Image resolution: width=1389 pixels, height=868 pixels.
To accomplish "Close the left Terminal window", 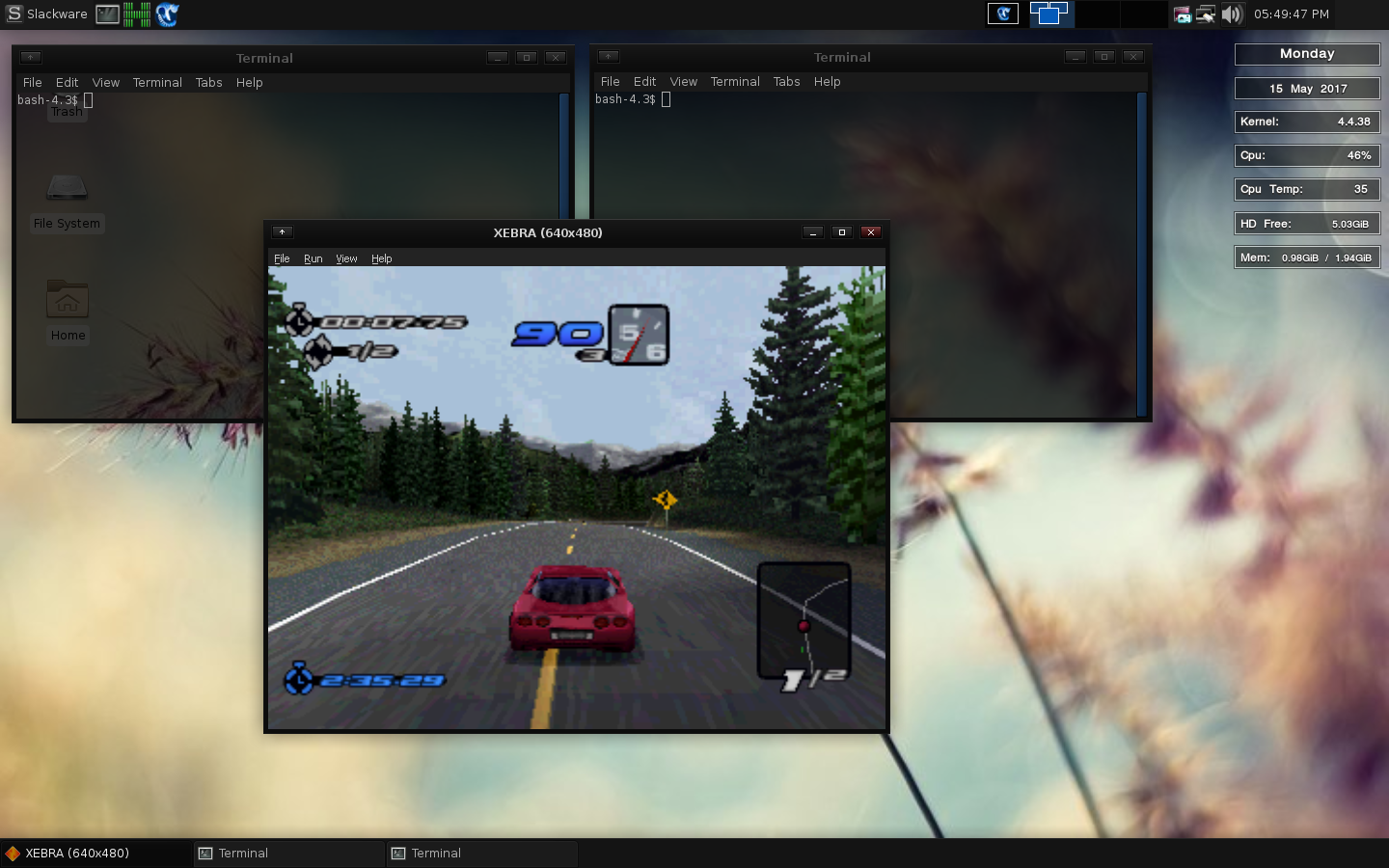I will (x=556, y=57).
